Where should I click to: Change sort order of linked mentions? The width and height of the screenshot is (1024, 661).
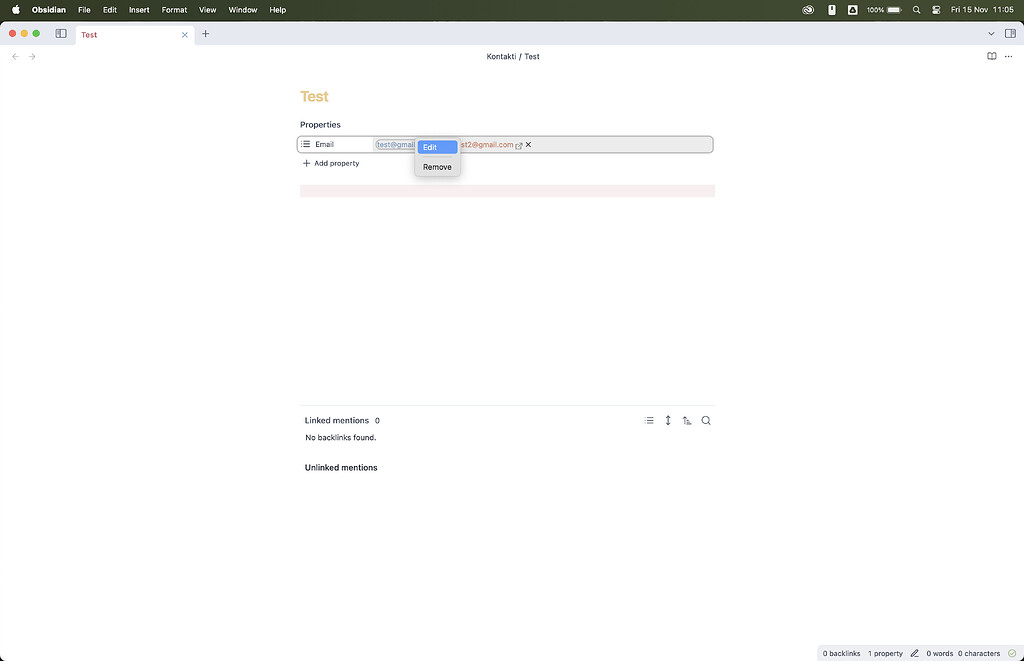(687, 420)
